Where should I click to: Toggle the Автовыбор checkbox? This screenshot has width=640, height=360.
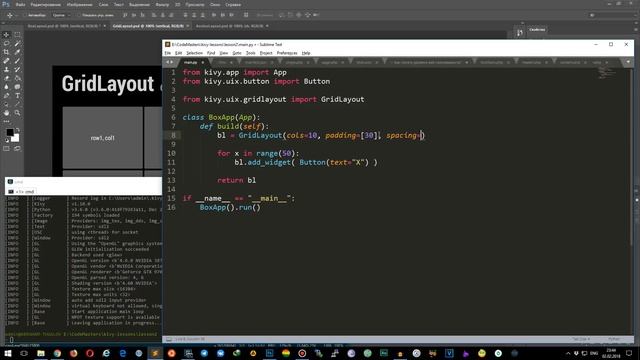click(24, 15)
